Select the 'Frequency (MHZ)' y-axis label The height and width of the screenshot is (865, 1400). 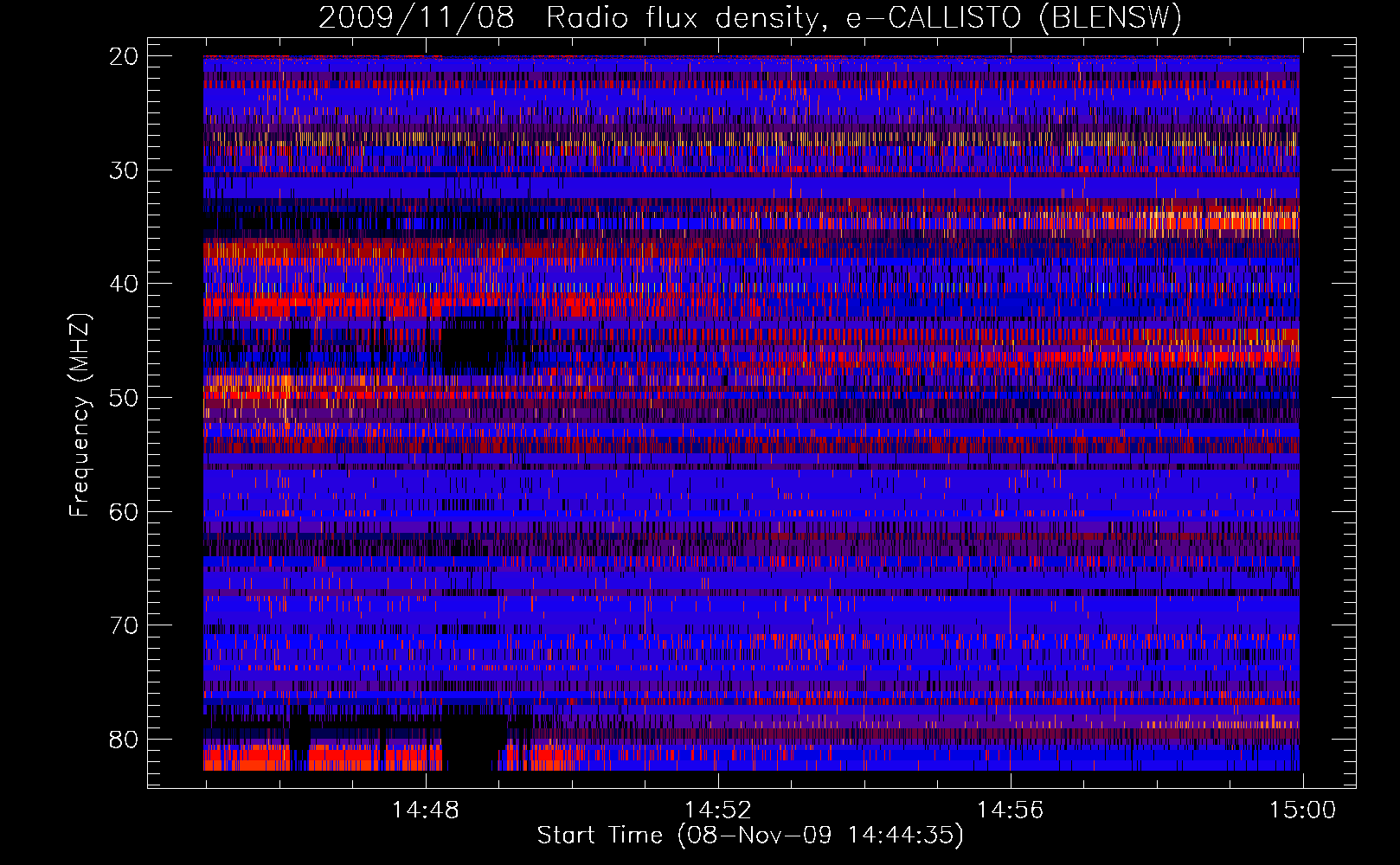click(80, 414)
